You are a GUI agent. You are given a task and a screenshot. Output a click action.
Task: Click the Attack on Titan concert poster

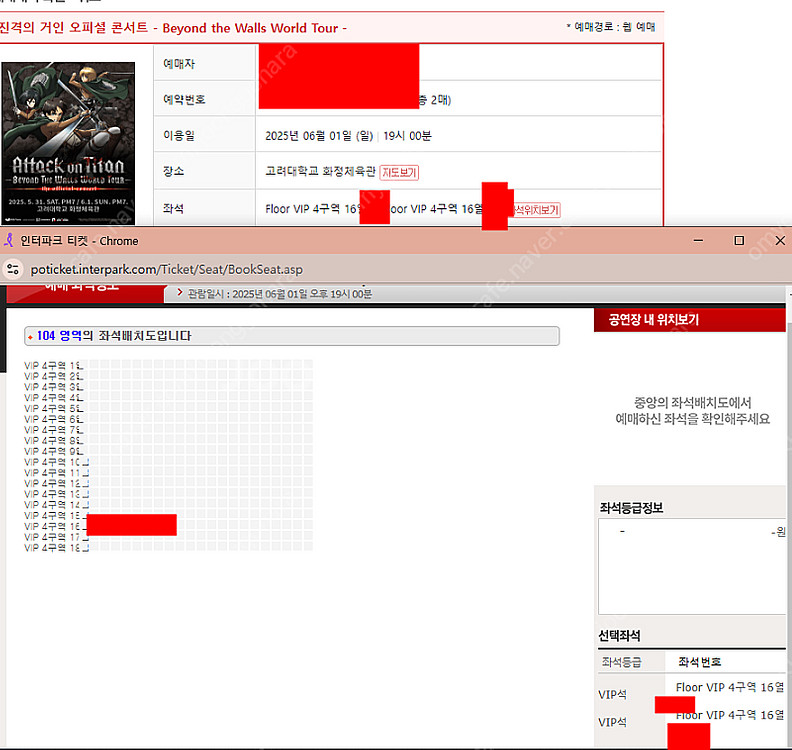coord(68,143)
